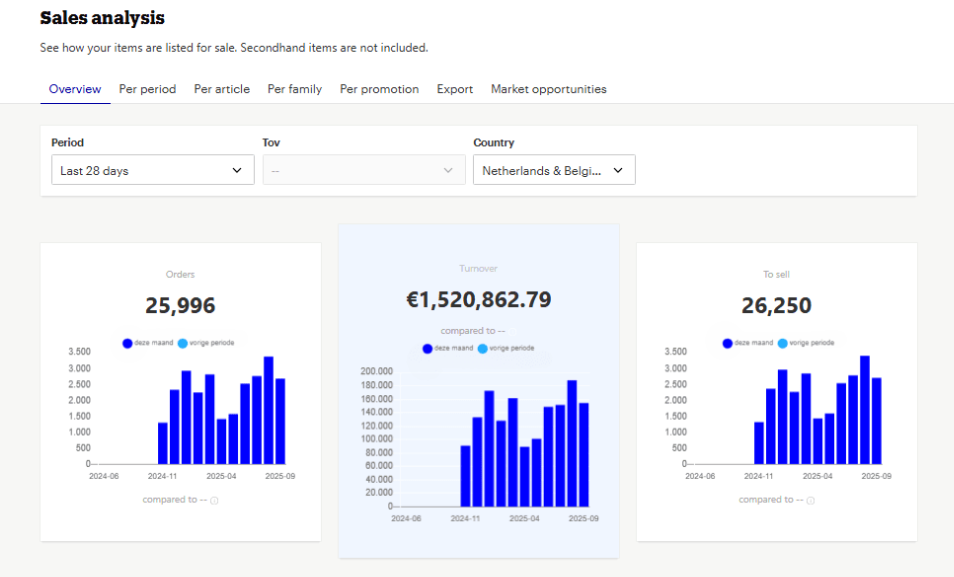Switch to the Per promotion tab
This screenshot has height=577, width=954.
coord(379,89)
